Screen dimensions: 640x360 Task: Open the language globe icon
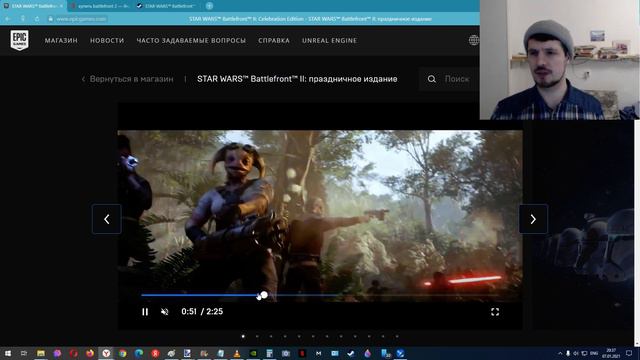(473, 40)
